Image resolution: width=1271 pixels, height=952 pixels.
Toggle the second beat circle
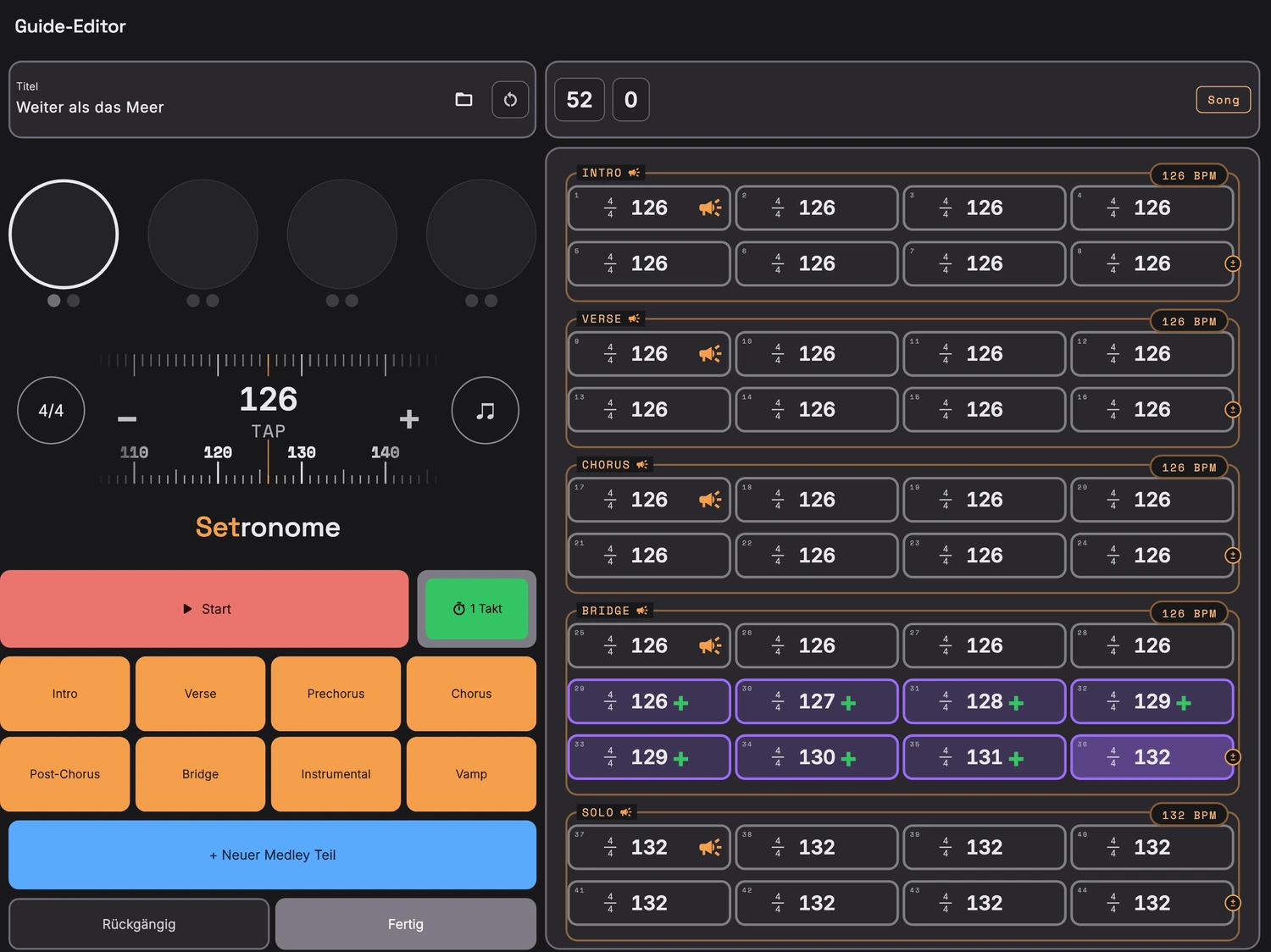(203, 234)
